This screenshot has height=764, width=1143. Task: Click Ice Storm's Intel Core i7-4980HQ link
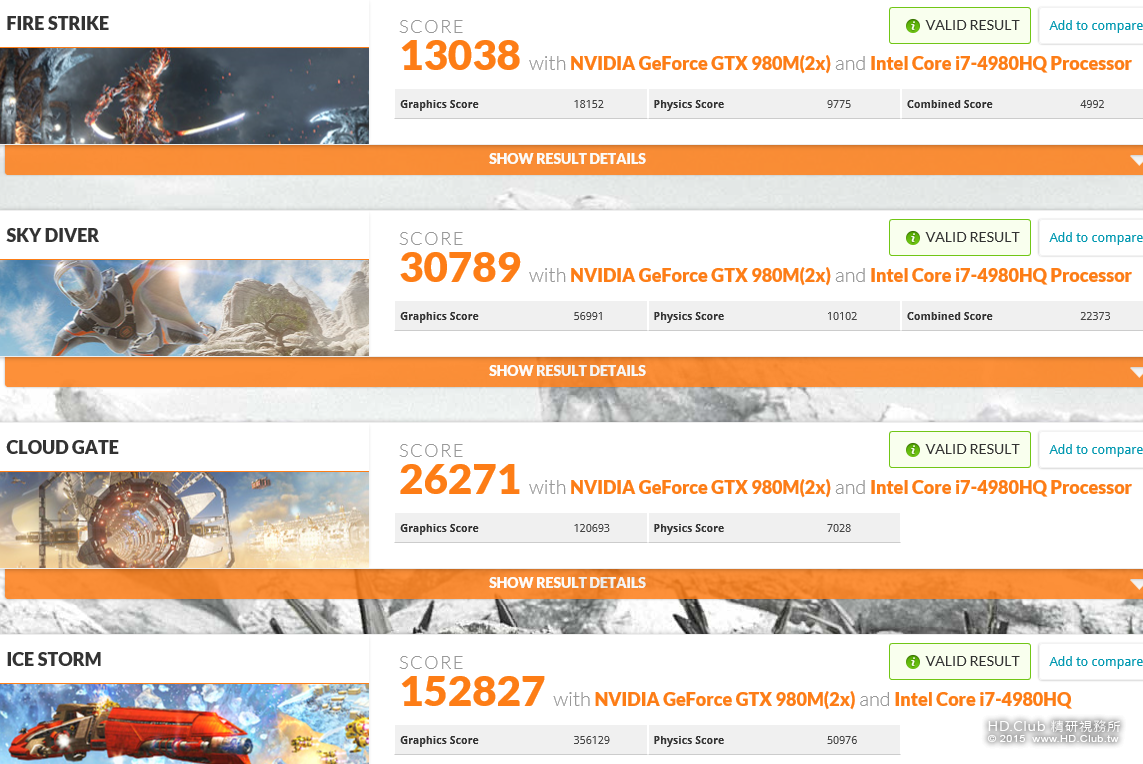983,700
